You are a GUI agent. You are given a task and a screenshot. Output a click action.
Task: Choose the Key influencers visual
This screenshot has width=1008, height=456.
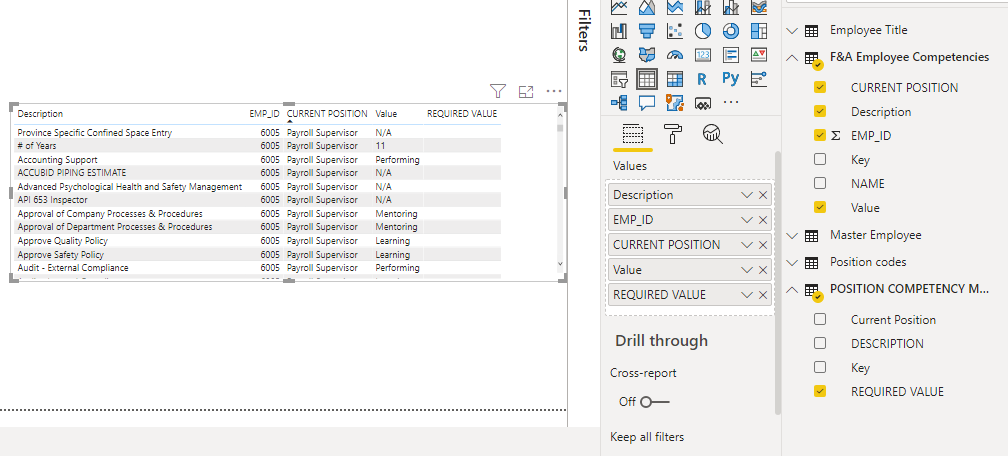[x=759, y=79]
